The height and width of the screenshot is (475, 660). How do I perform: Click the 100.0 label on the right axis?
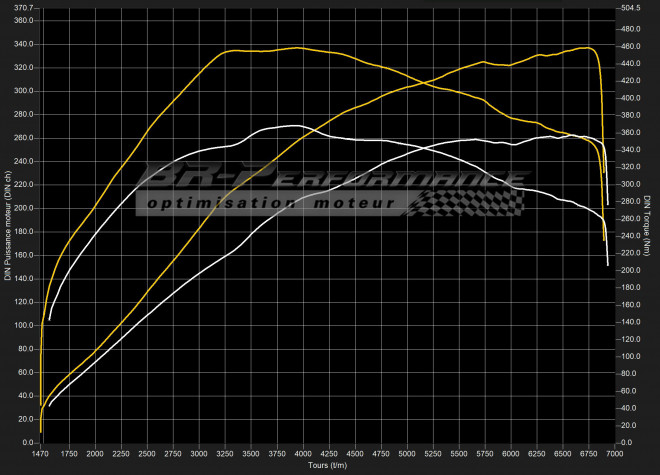(633, 356)
